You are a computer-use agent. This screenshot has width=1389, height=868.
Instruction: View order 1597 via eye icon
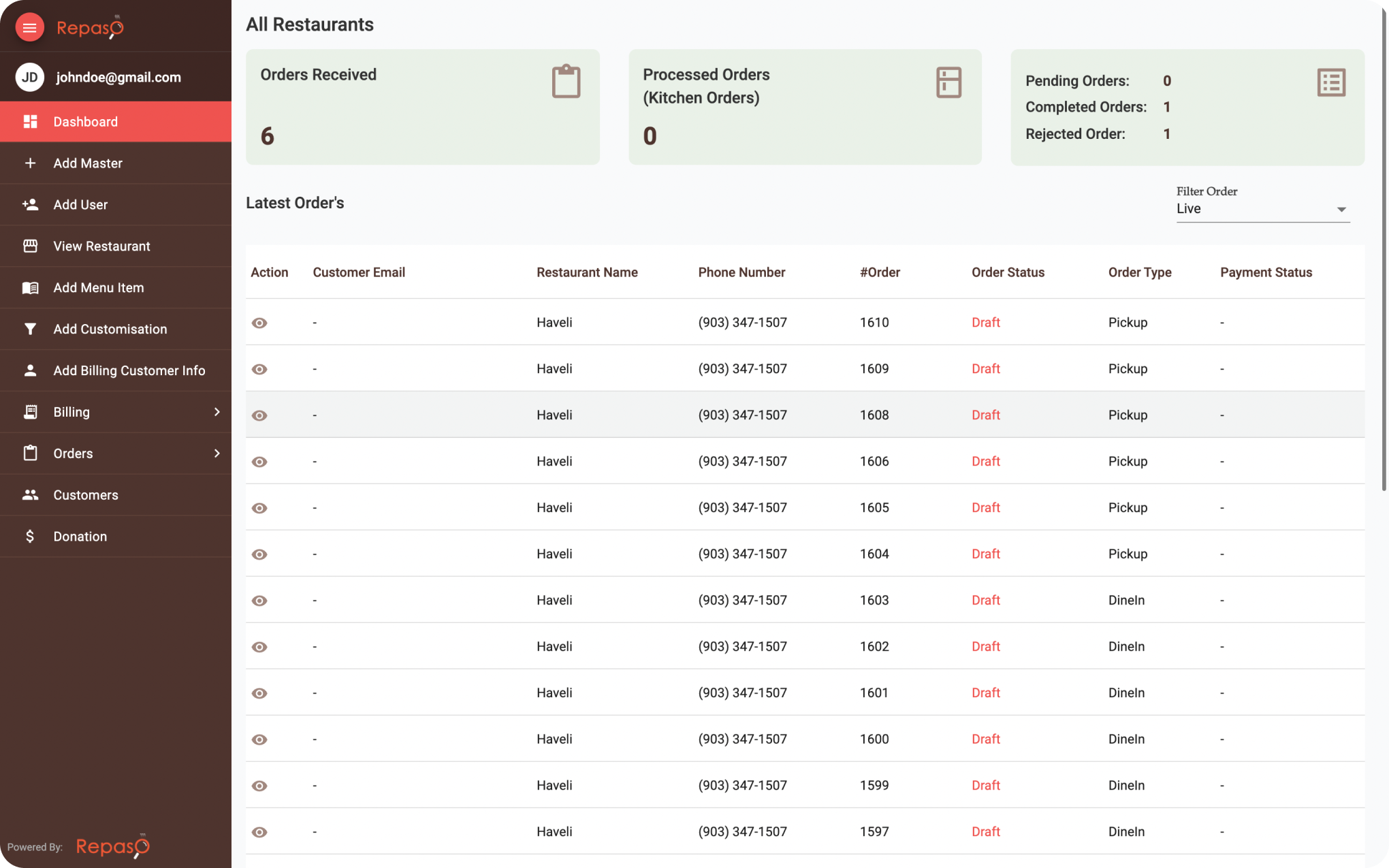(x=259, y=832)
